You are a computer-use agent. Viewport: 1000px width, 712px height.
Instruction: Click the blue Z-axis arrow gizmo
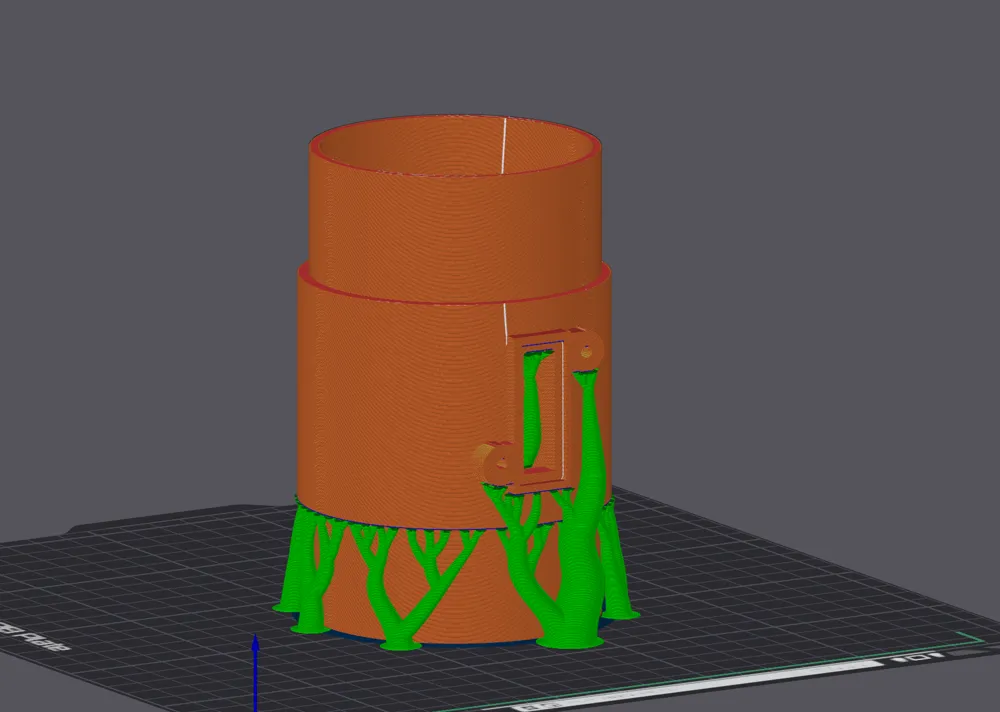tap(255, 672)
